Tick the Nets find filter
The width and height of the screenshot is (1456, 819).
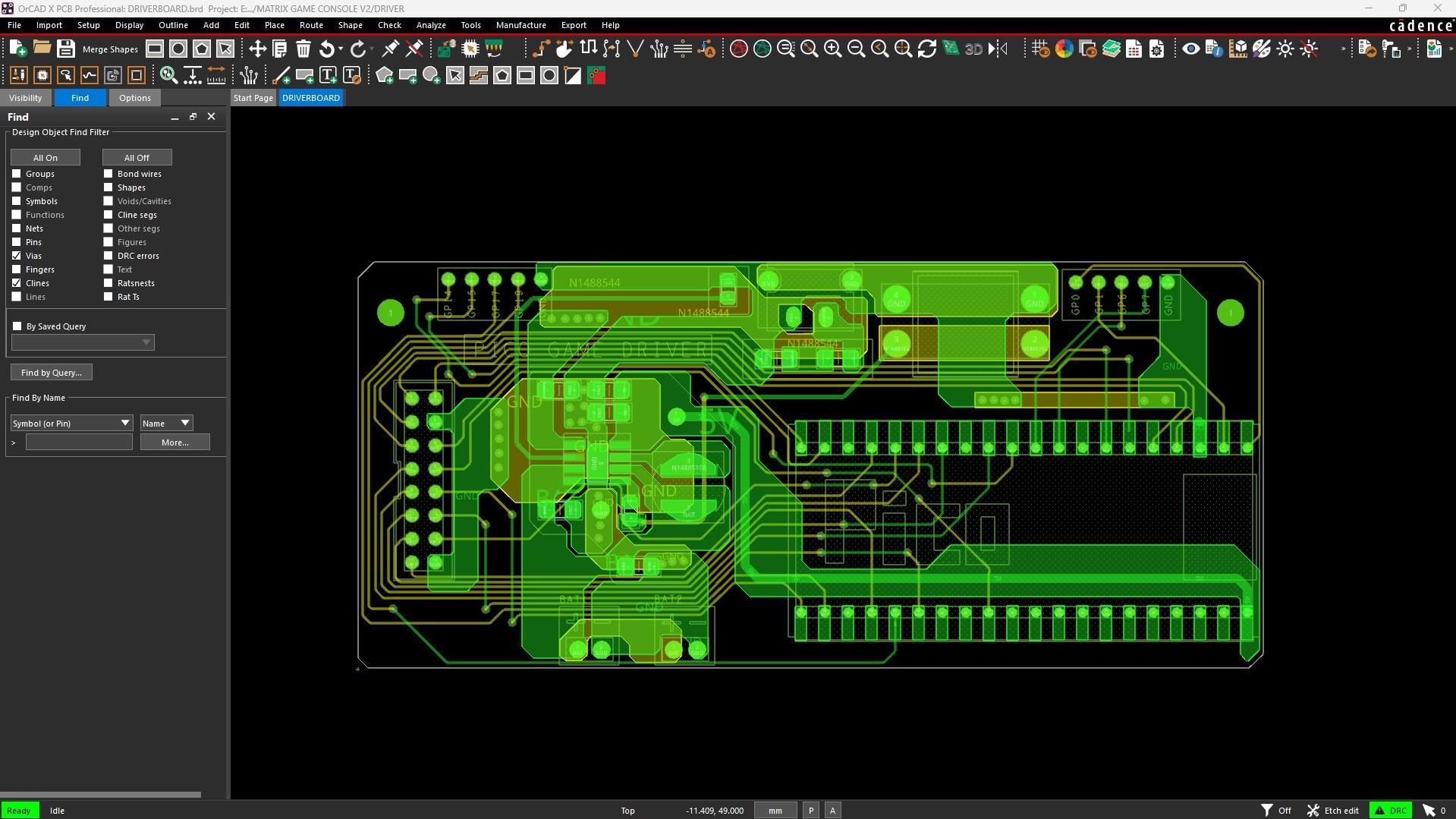pos(17,228)
